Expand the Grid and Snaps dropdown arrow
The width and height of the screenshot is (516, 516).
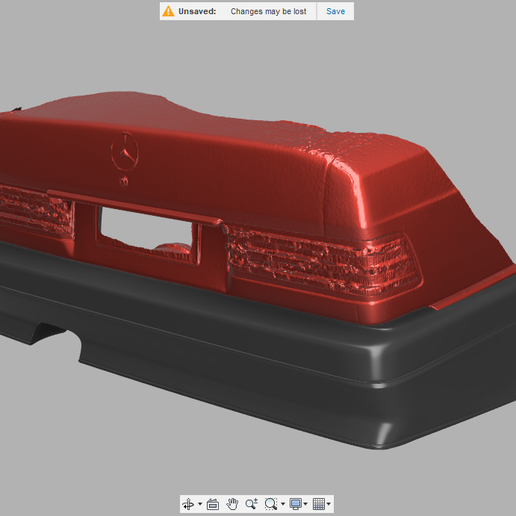[329, 504]
